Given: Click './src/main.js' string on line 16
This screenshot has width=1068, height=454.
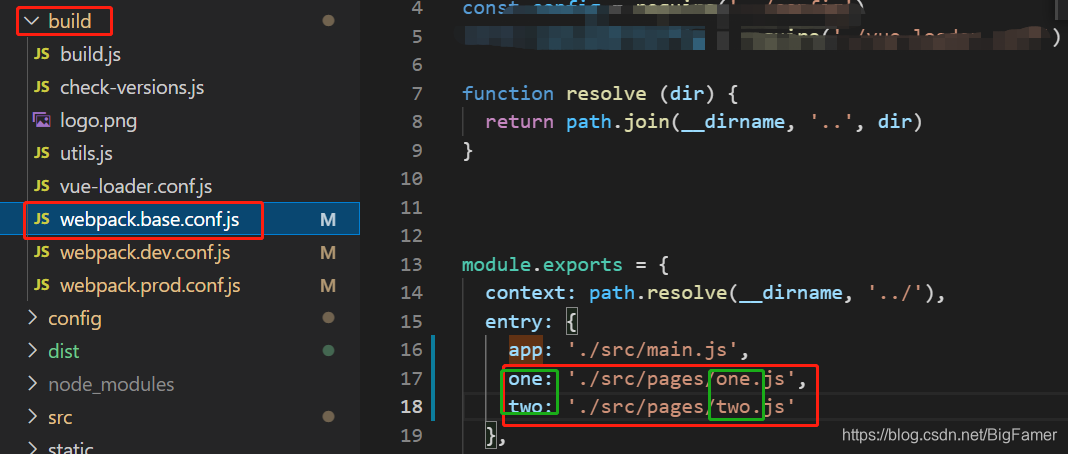Looking at the screenshot, I should coord(653,351).
